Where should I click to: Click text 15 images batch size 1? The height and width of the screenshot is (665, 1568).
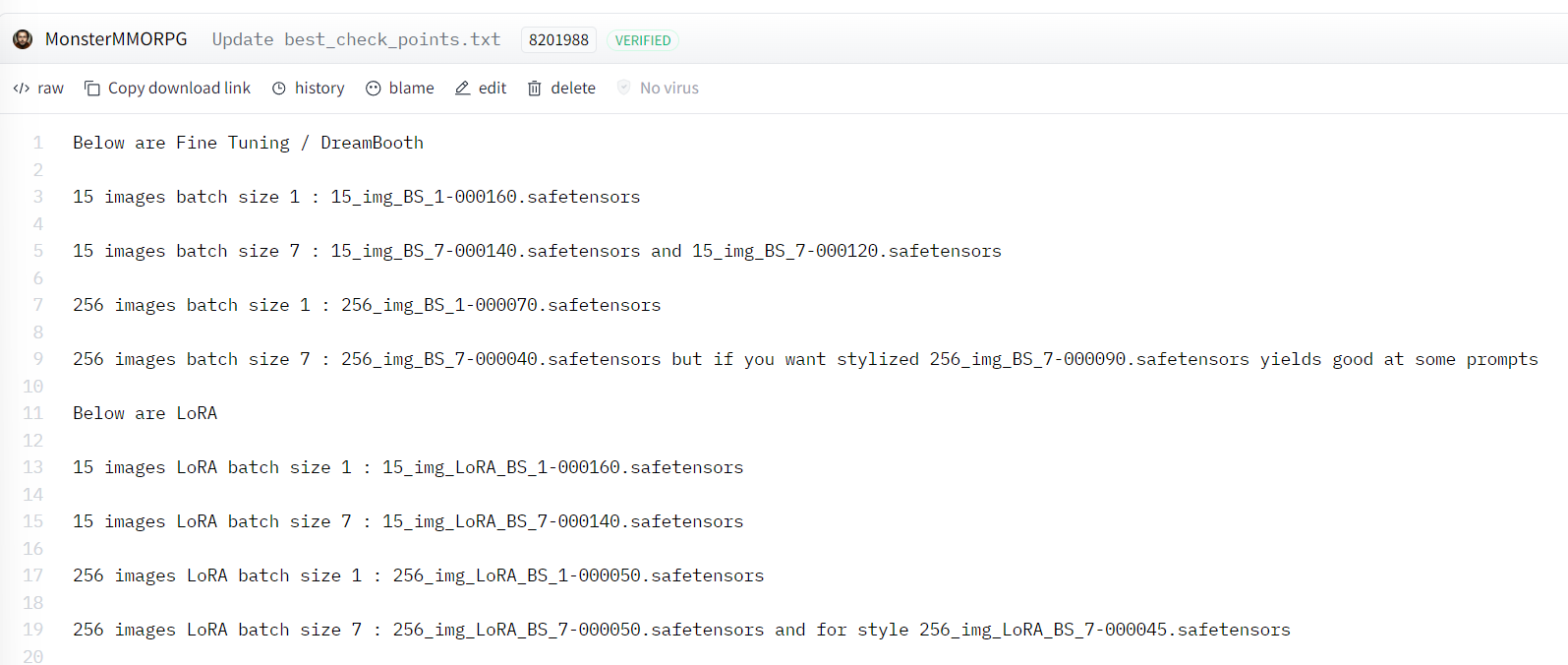(186, 197)
